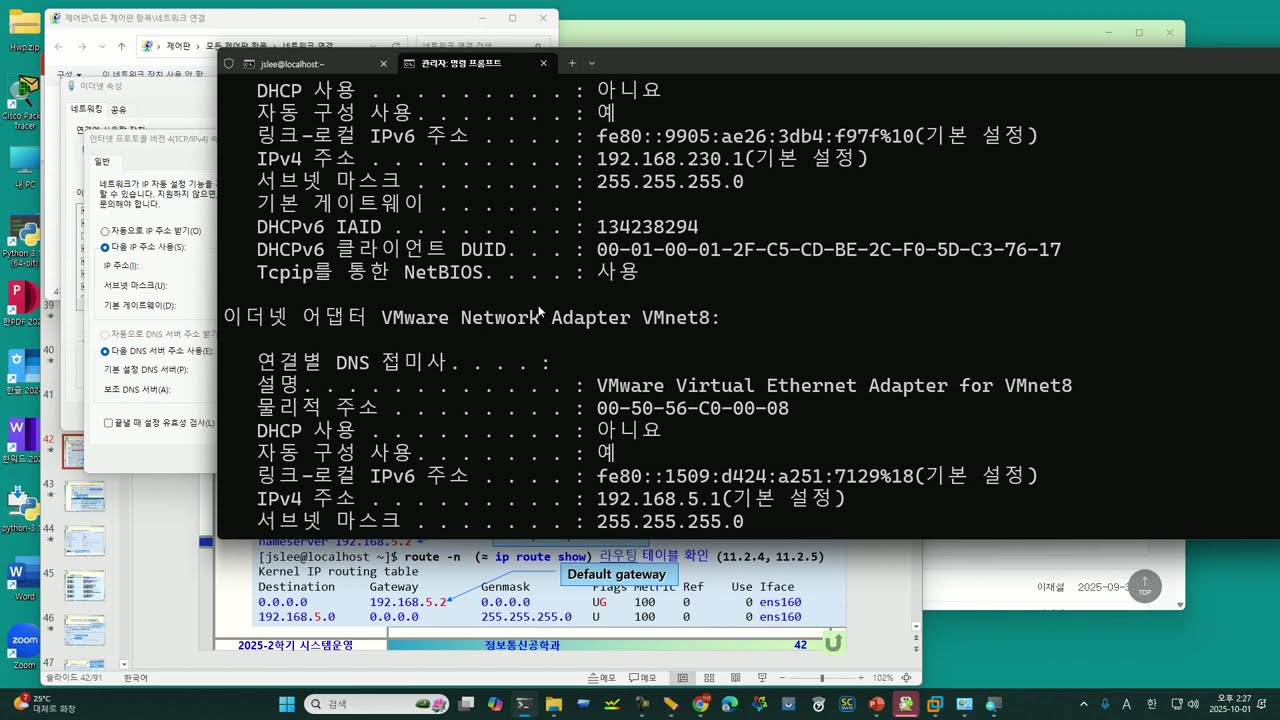
Task: Open the Word desktop shortcut
Action: tap(24, 578)
